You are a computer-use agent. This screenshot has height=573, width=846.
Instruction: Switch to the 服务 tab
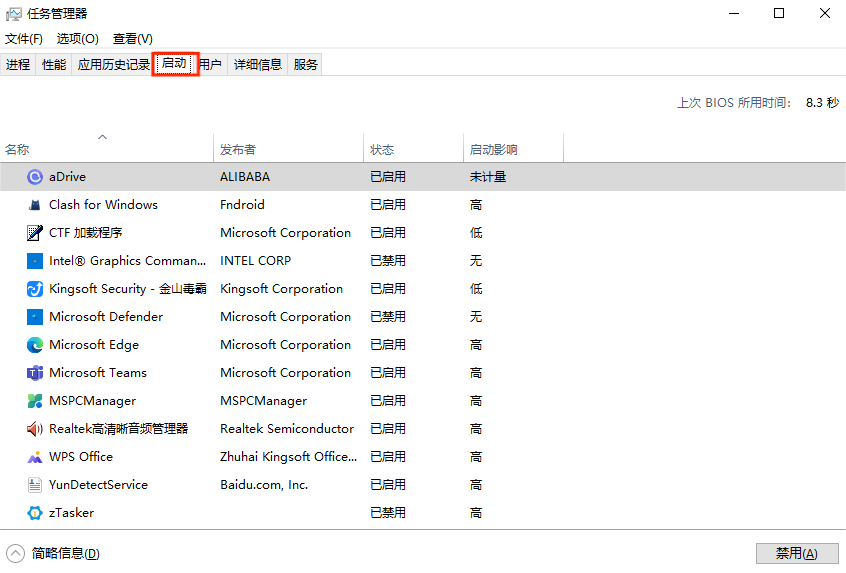[305, 65]
